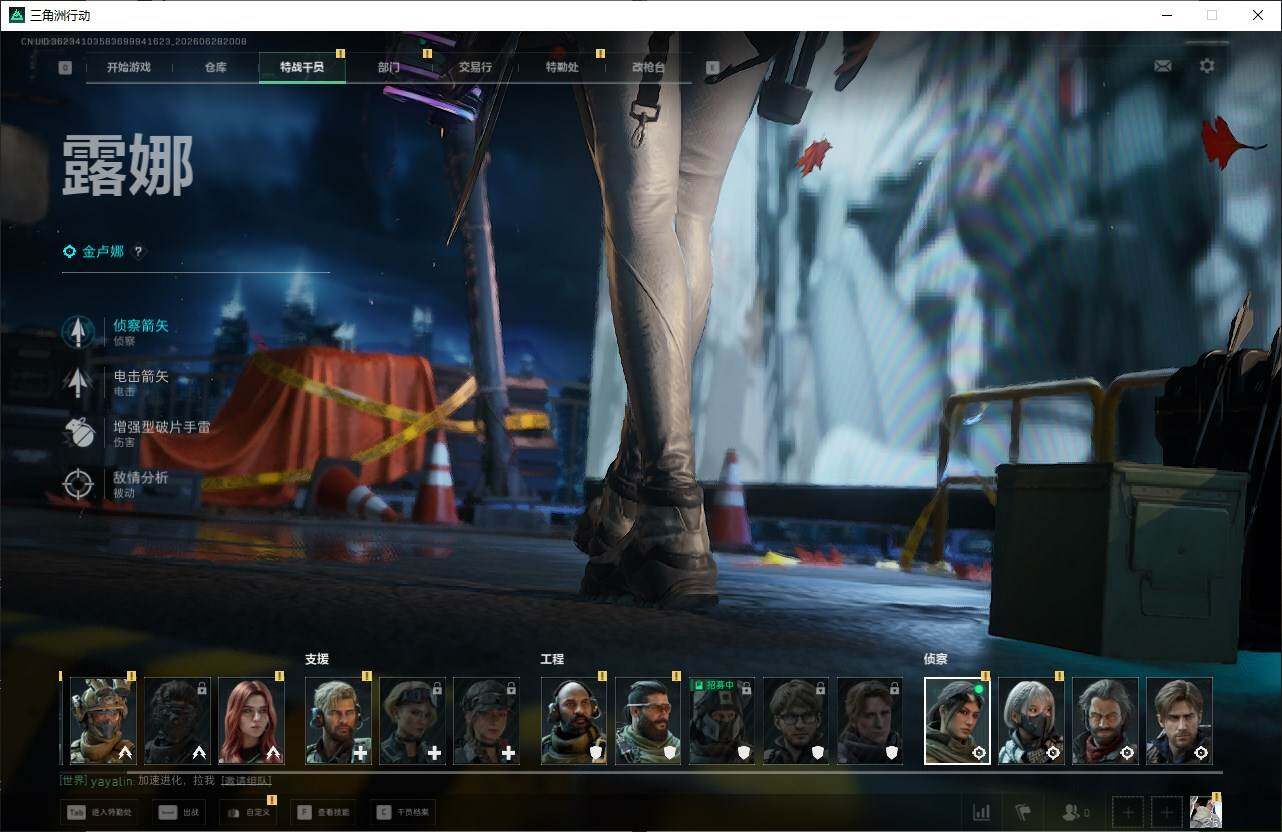Select the 电击箭矢 skill icon
The width and height of the screenshot is (1282, 832).
[78, 383]
